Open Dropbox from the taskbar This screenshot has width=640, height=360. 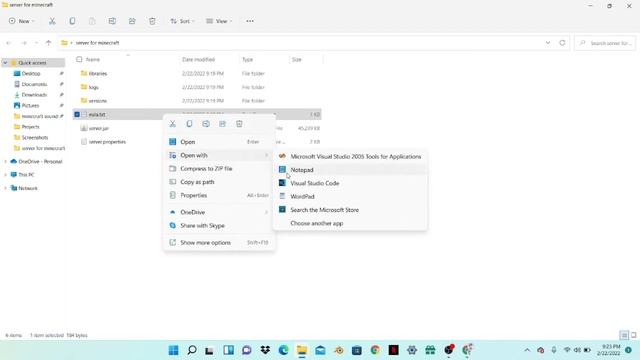pyautogui.click(x=265, y=350)
